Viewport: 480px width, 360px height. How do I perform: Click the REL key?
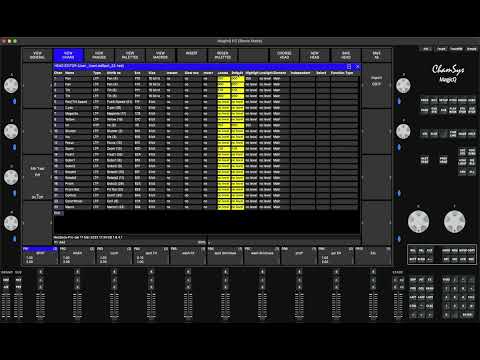point(412,250)
